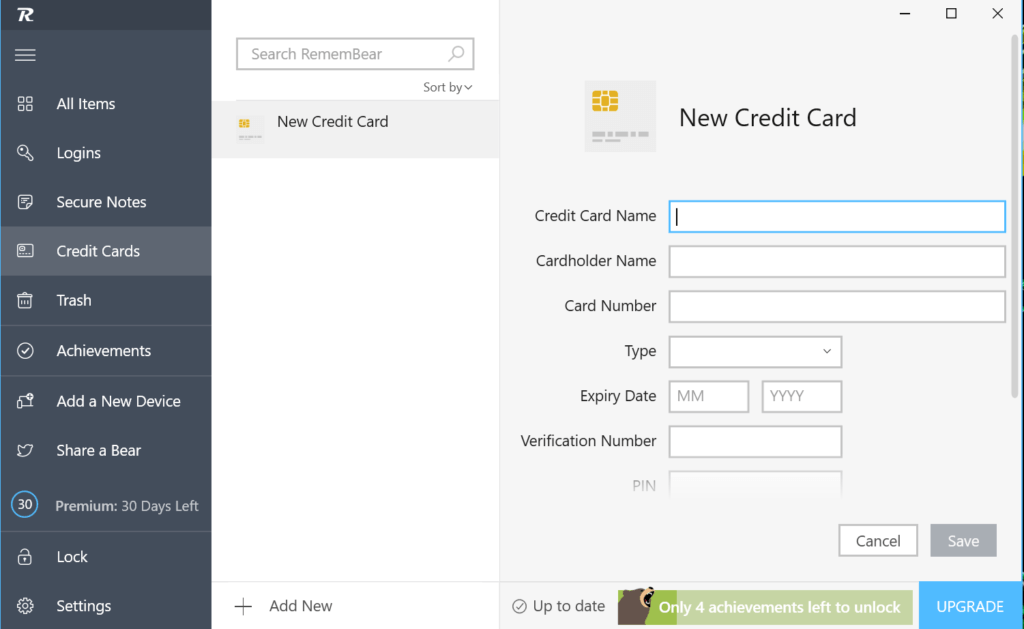Click the search magnifier icon

click(x=456, y=54)
